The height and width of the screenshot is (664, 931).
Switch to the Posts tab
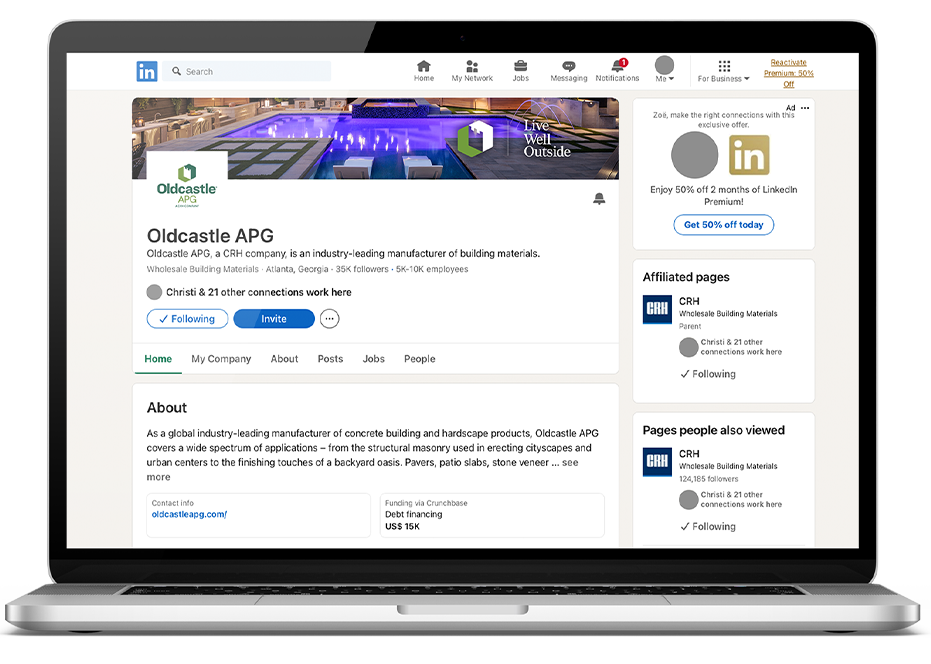click(330, 359)
